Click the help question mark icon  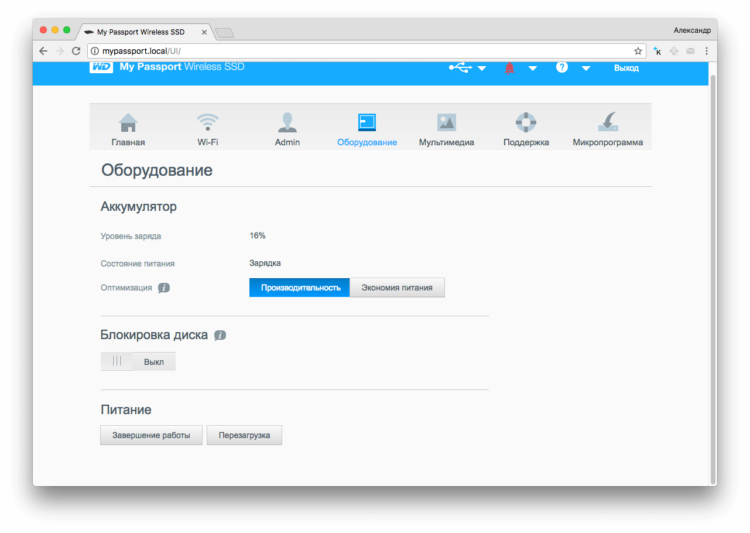pyautogui.click(x=562, y=67)
